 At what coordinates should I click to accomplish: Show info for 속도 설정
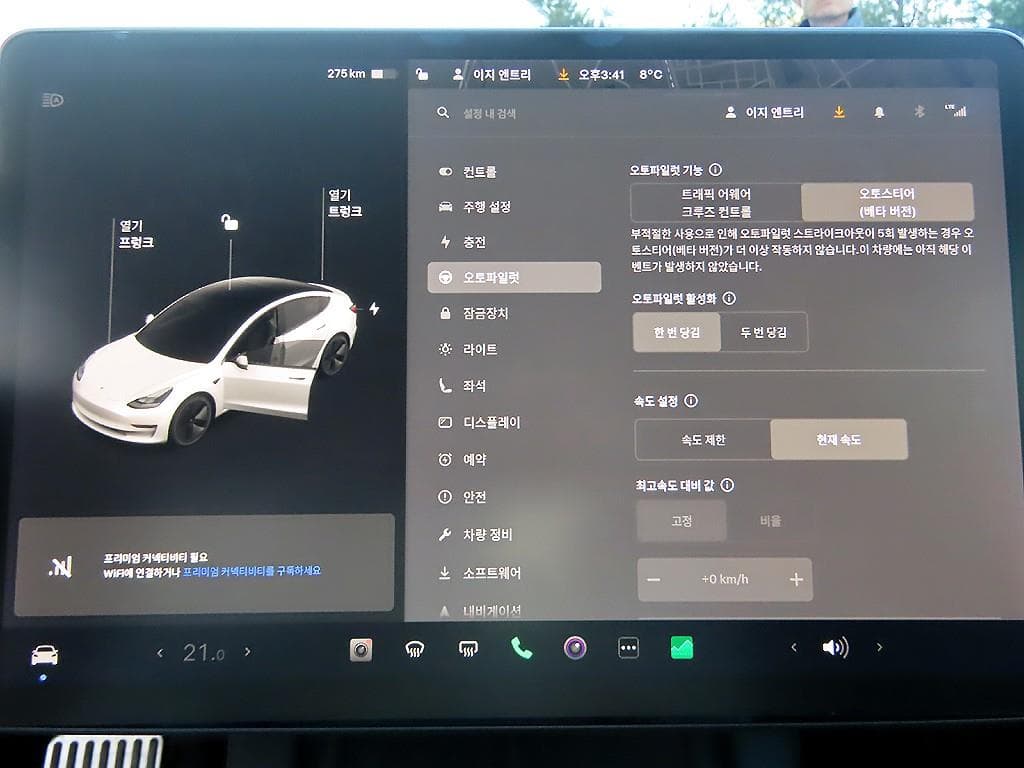[691, 401]
